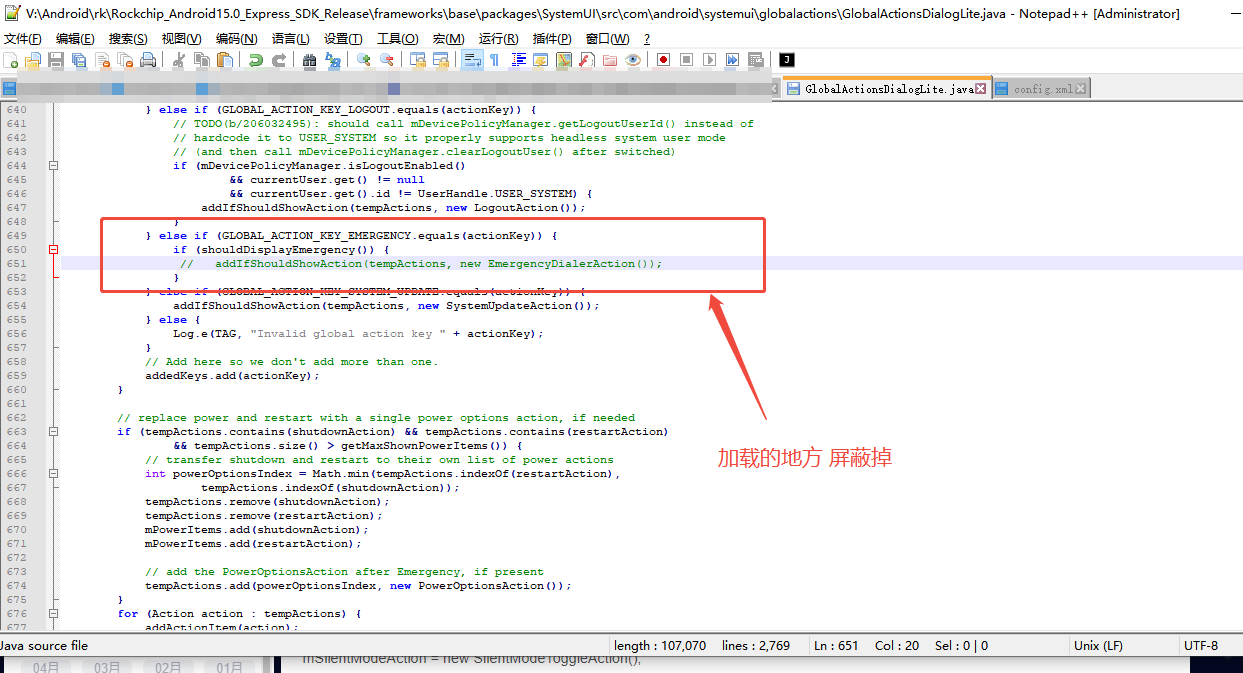
Task: Create a new file with toolbar icon
Action: click(x=11, y=60)
